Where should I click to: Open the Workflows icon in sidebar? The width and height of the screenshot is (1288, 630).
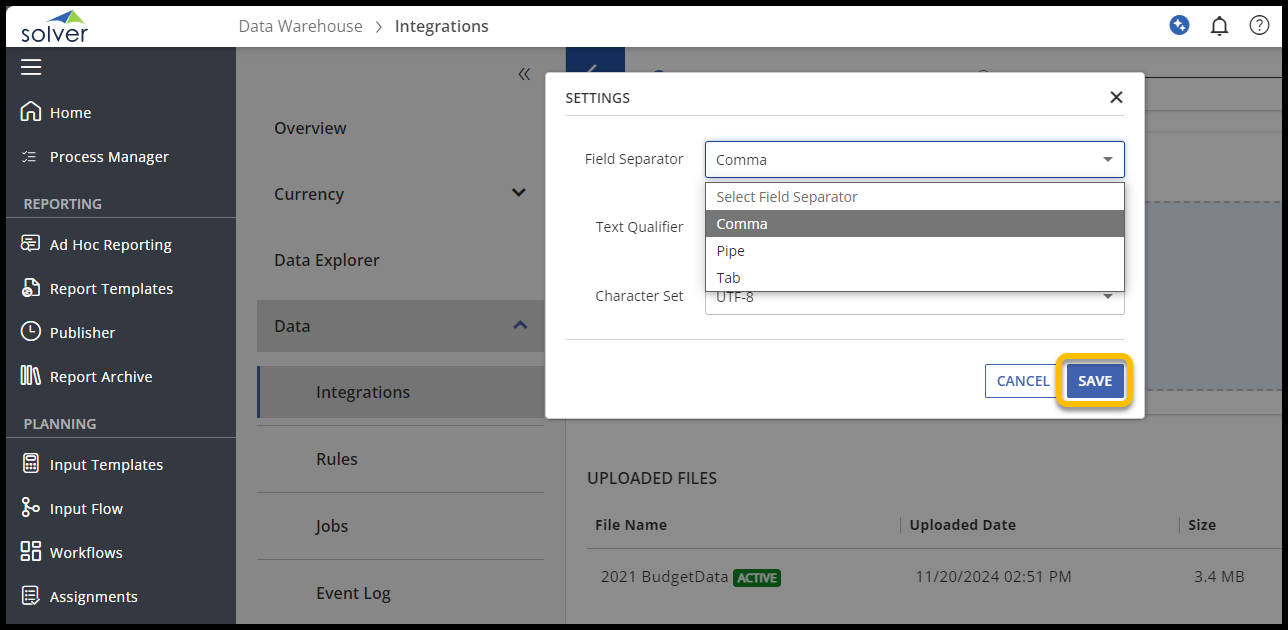point(31,552)
